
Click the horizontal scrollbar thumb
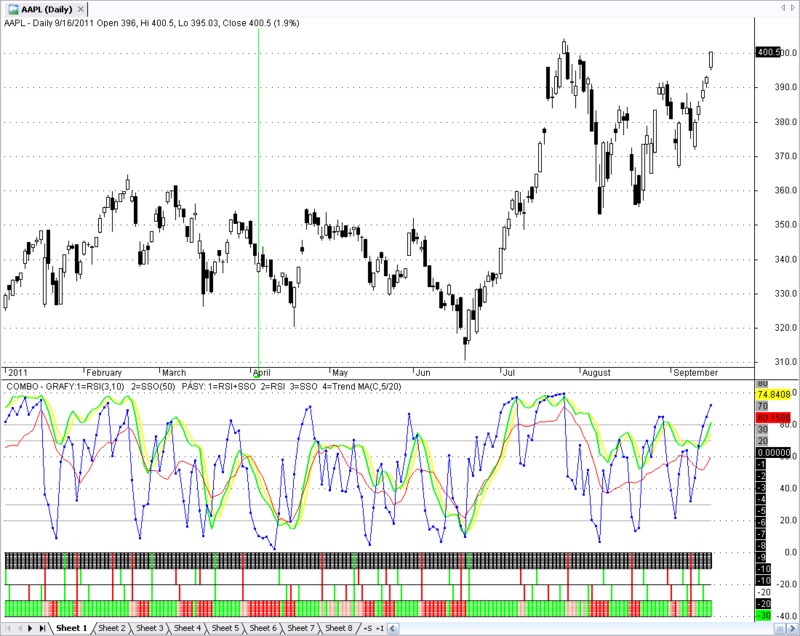point(780,628)
